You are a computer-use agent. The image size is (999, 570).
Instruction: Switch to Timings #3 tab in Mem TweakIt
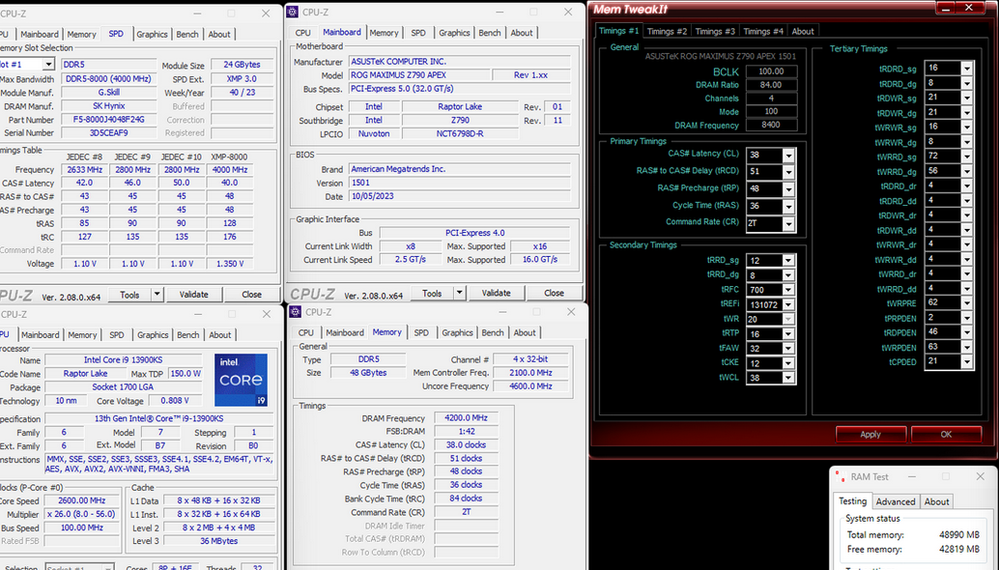(715, 31)
